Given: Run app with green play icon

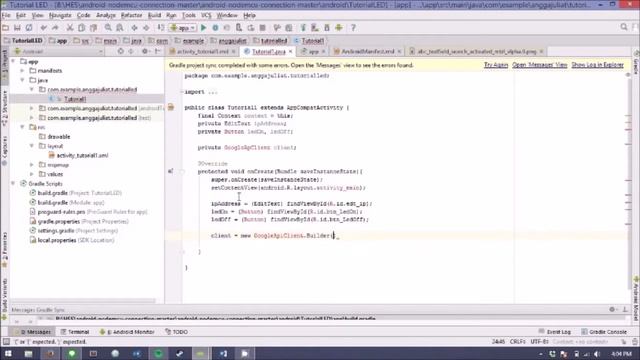Looking at the screenshot, I should (x=203, y=28).
